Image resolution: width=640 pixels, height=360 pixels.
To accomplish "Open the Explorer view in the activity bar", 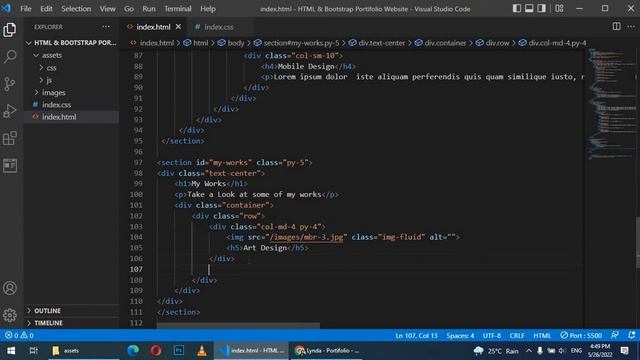I will point(10,30).
